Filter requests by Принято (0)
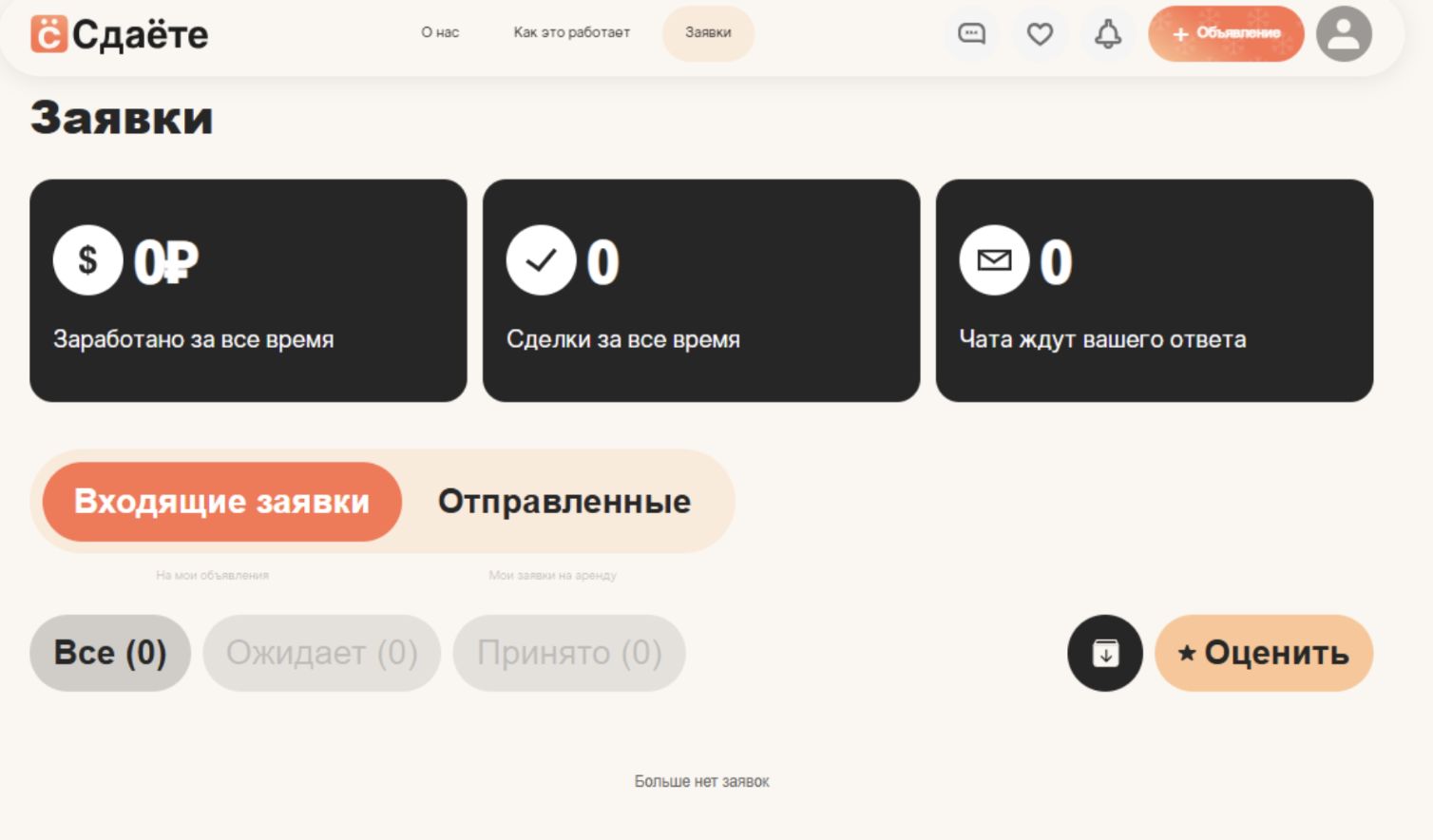The width and height of the screenshot is (1433, 840). 568,653
